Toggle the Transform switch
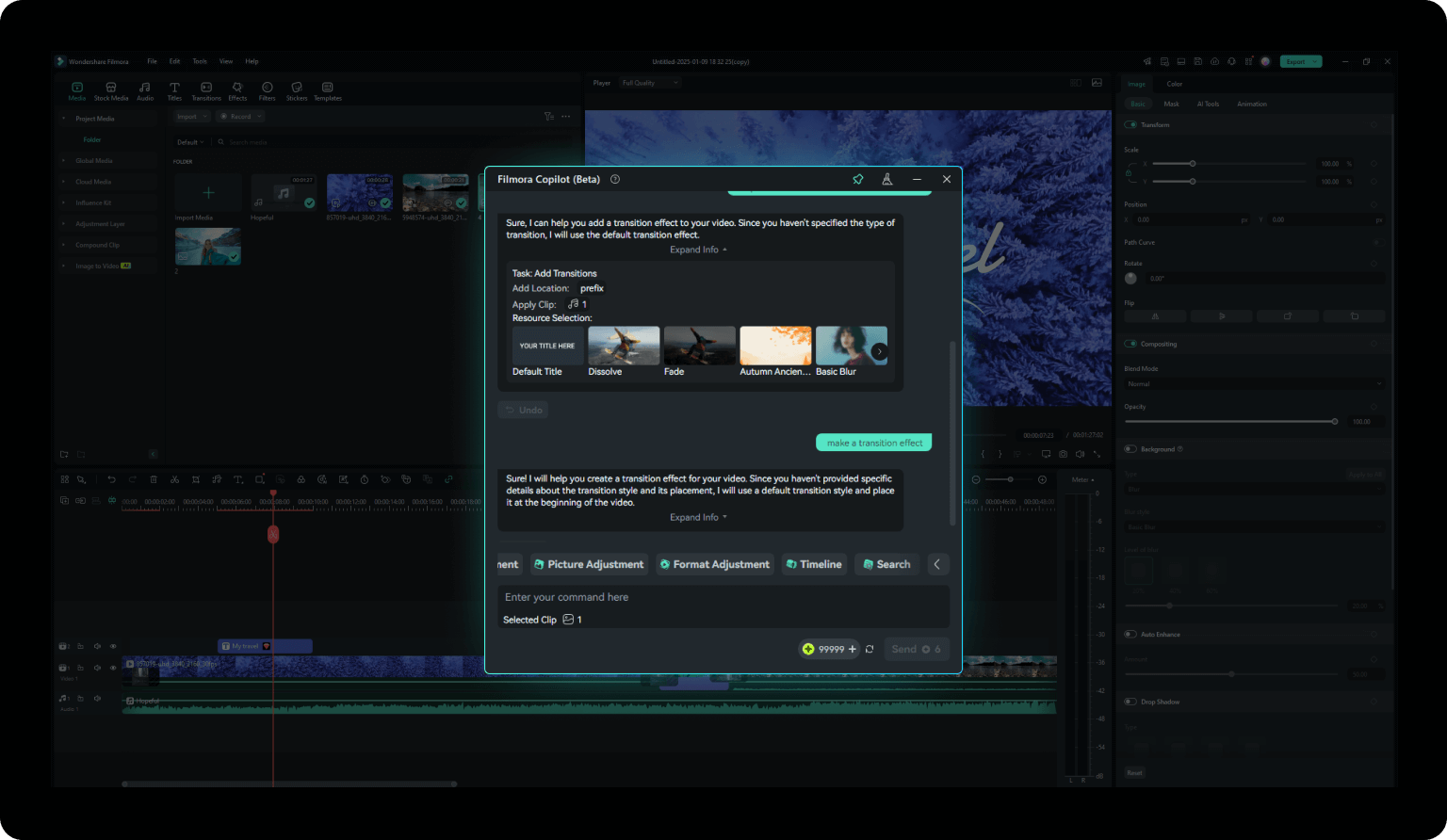 click(1130, 124)
